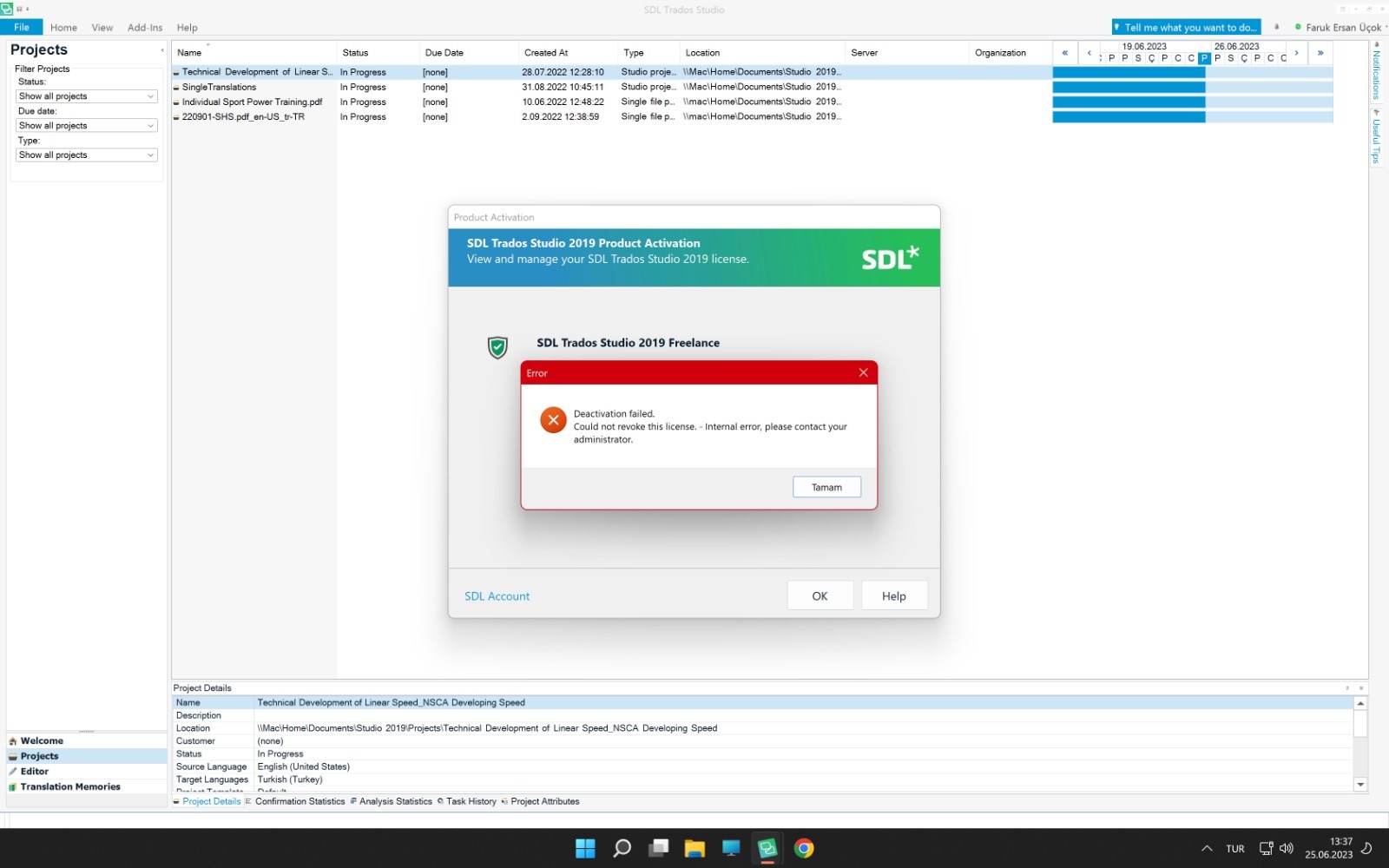Screen dimensions: 1389x868
Task: Switch to the Project Details tab
Action: tap(207, 801)
